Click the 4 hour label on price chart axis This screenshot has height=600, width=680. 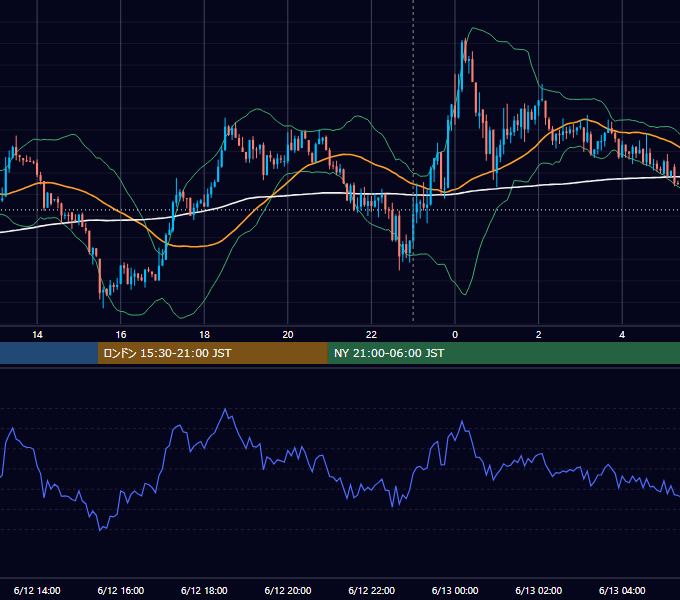622,335
